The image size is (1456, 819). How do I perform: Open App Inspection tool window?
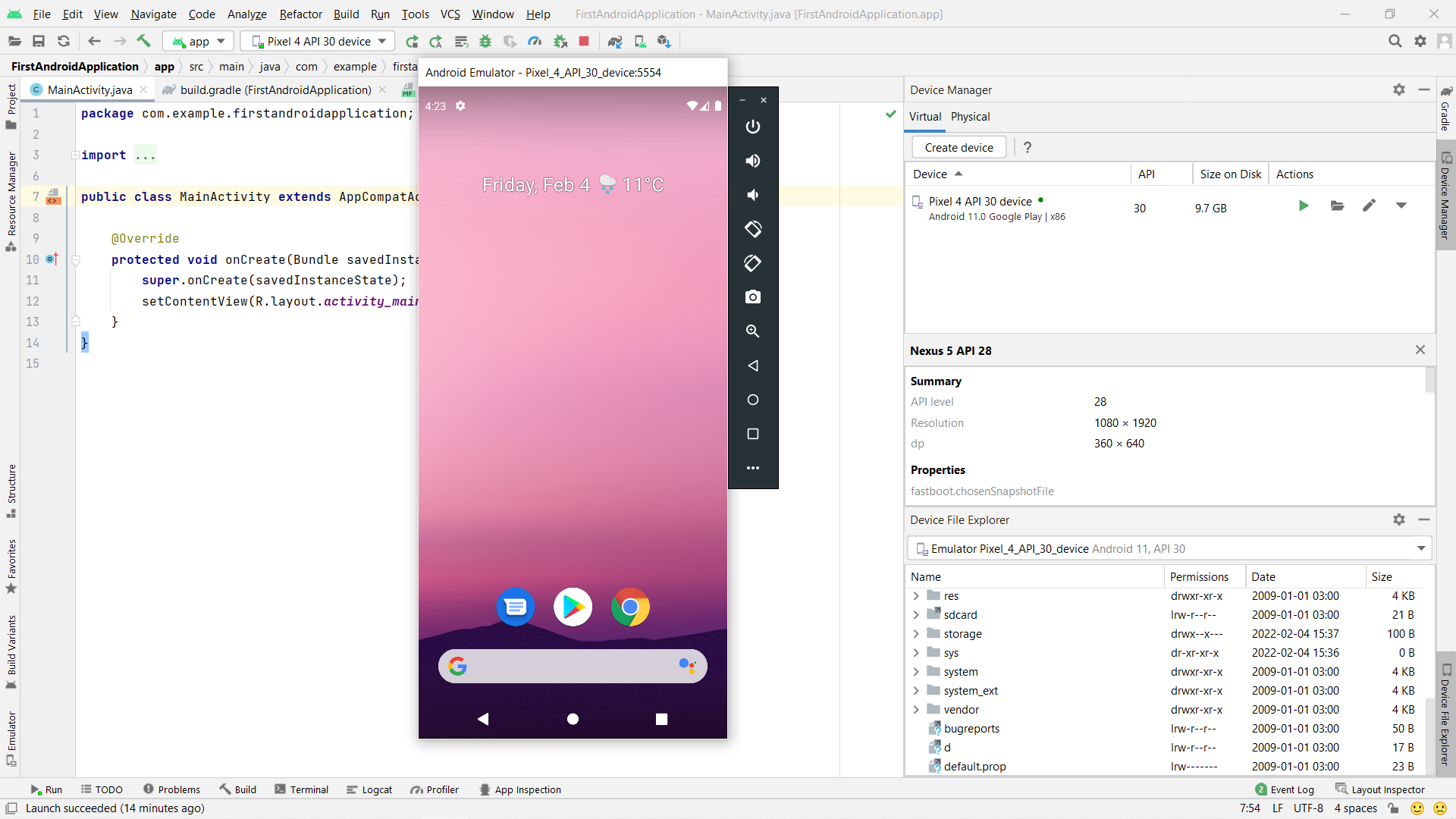click(520, 789)
